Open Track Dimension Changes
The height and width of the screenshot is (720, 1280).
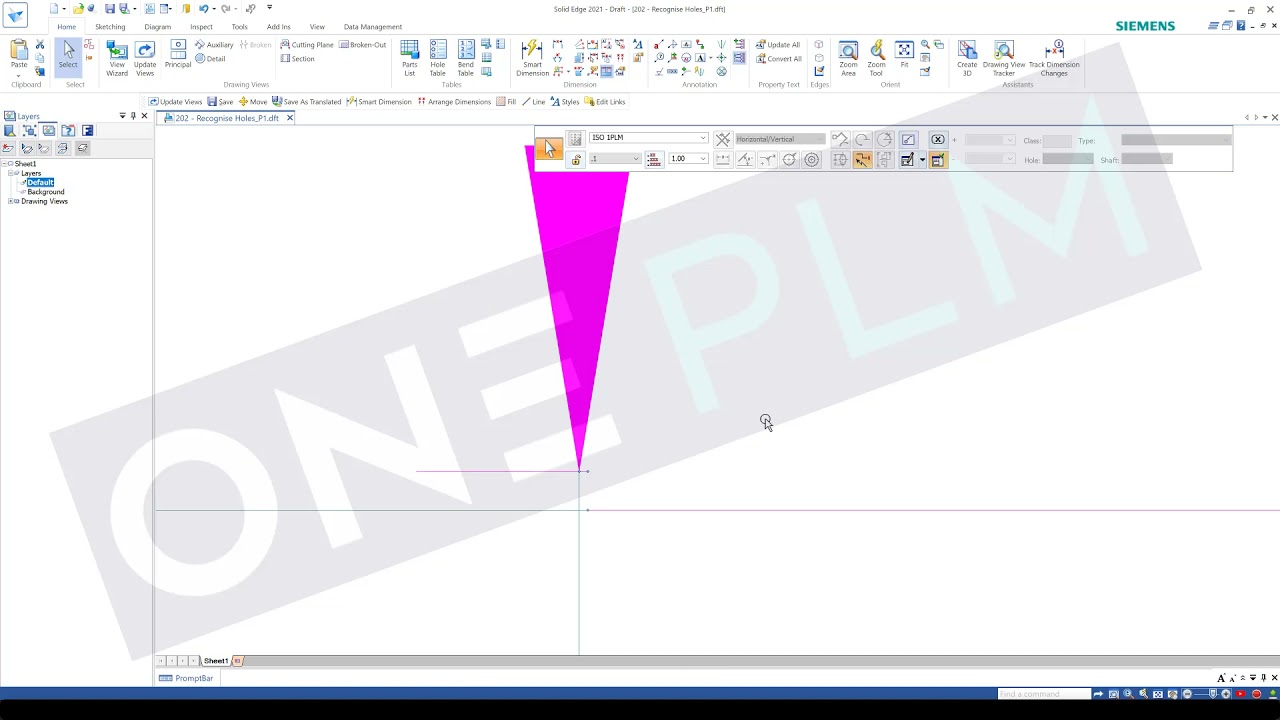[1054, 59]
